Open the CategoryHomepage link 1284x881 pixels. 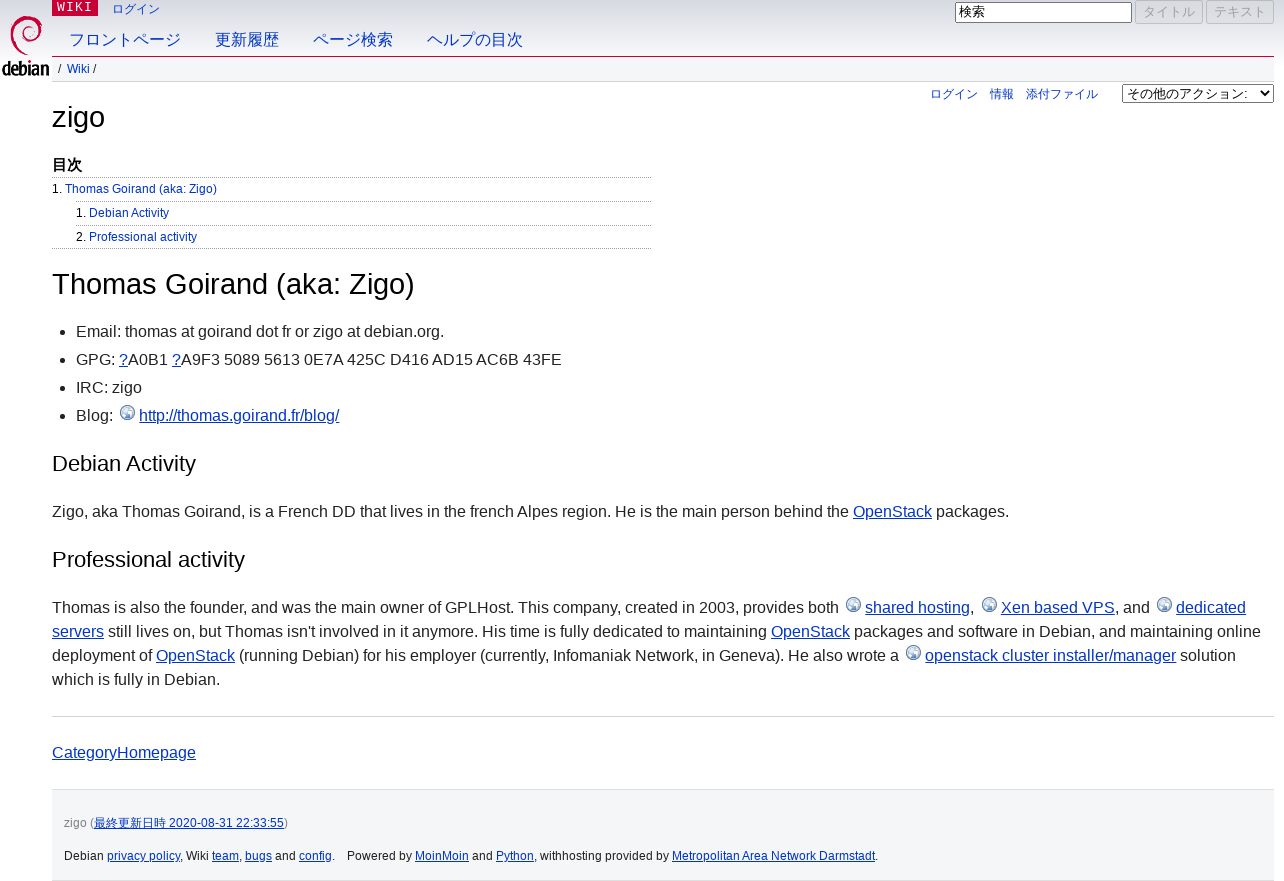[x=124, y=753]
